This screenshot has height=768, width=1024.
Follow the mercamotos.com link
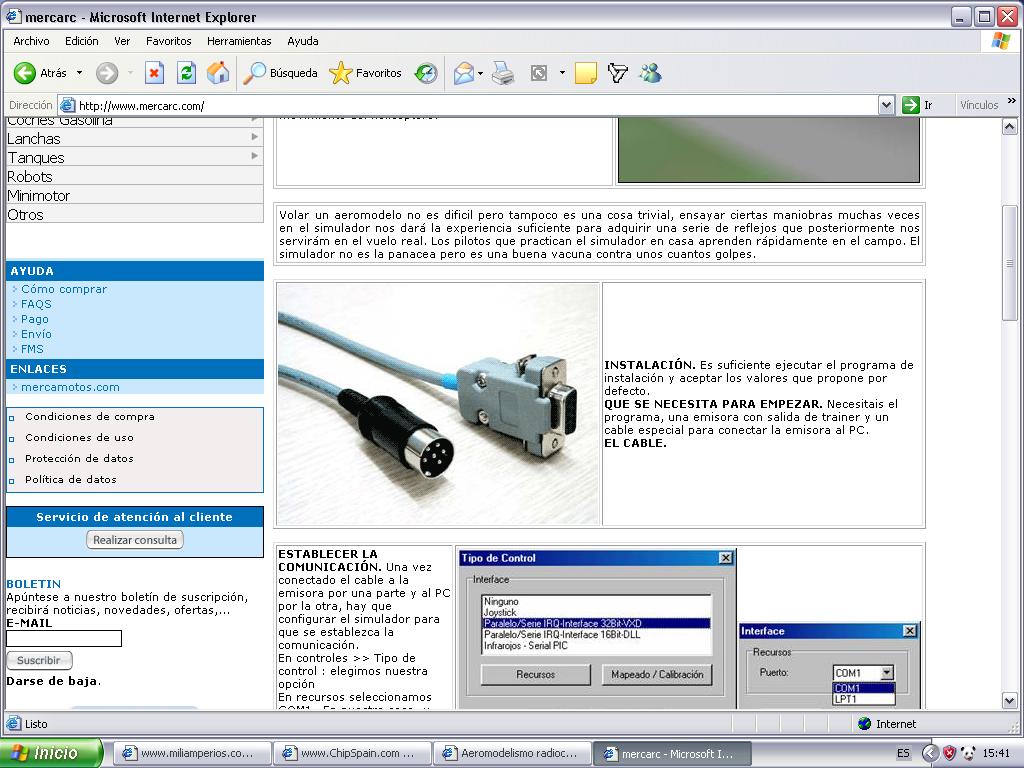(70, 387)
